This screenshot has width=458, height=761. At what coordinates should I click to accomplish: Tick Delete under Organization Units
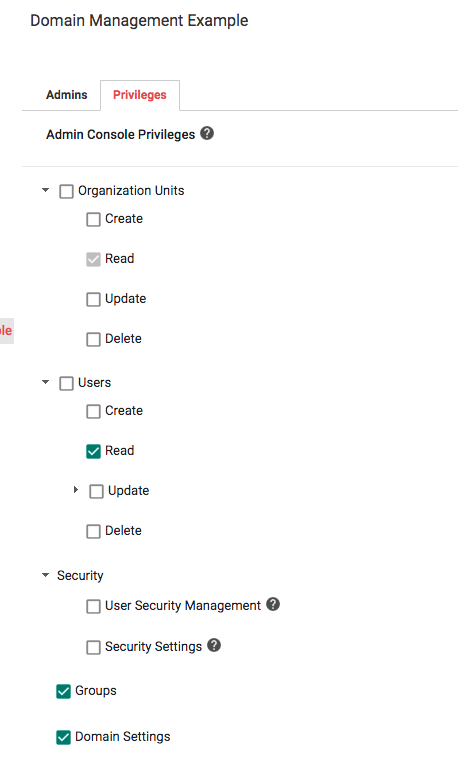click(94, 339)
